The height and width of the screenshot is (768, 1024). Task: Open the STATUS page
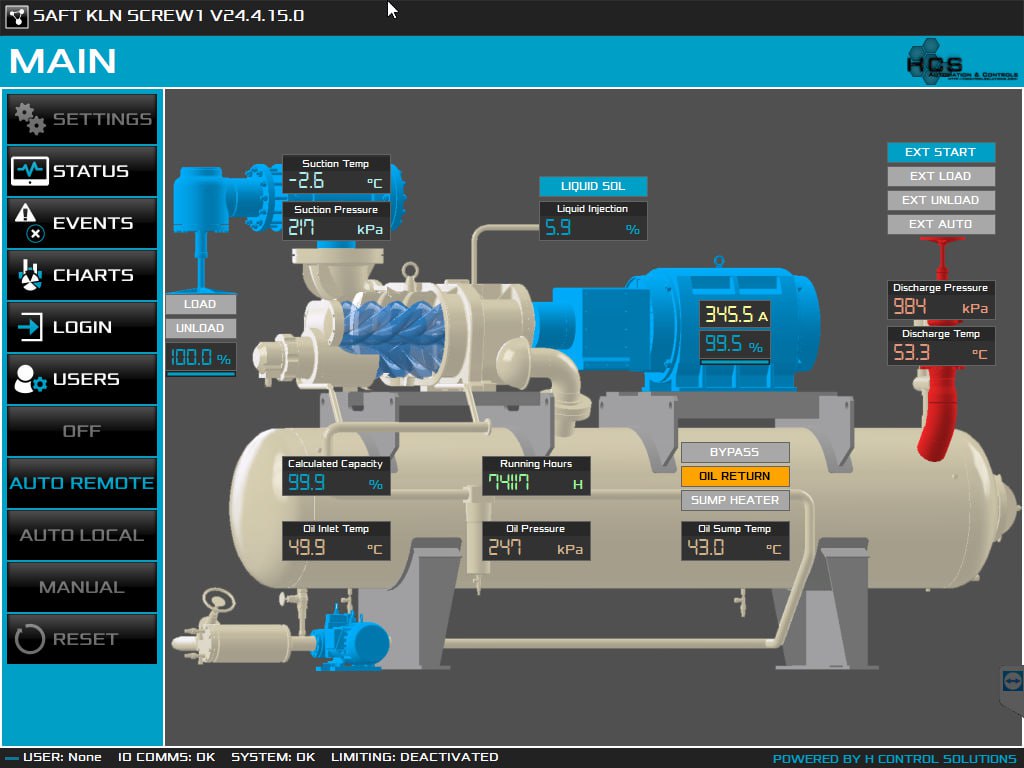(x=82, y=171)
